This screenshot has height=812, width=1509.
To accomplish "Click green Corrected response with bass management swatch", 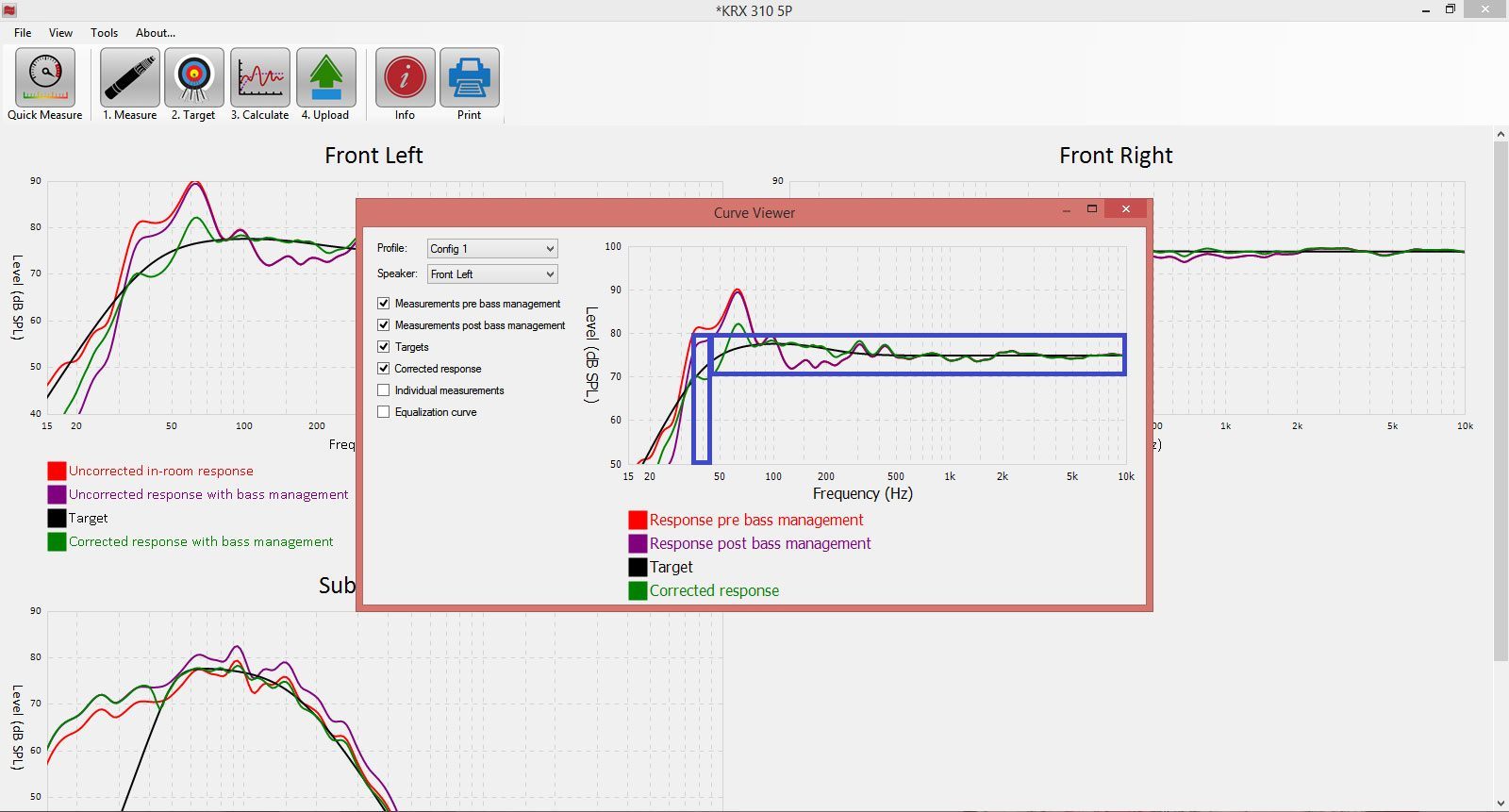I will pyautogui.click(x=57, y=541).
